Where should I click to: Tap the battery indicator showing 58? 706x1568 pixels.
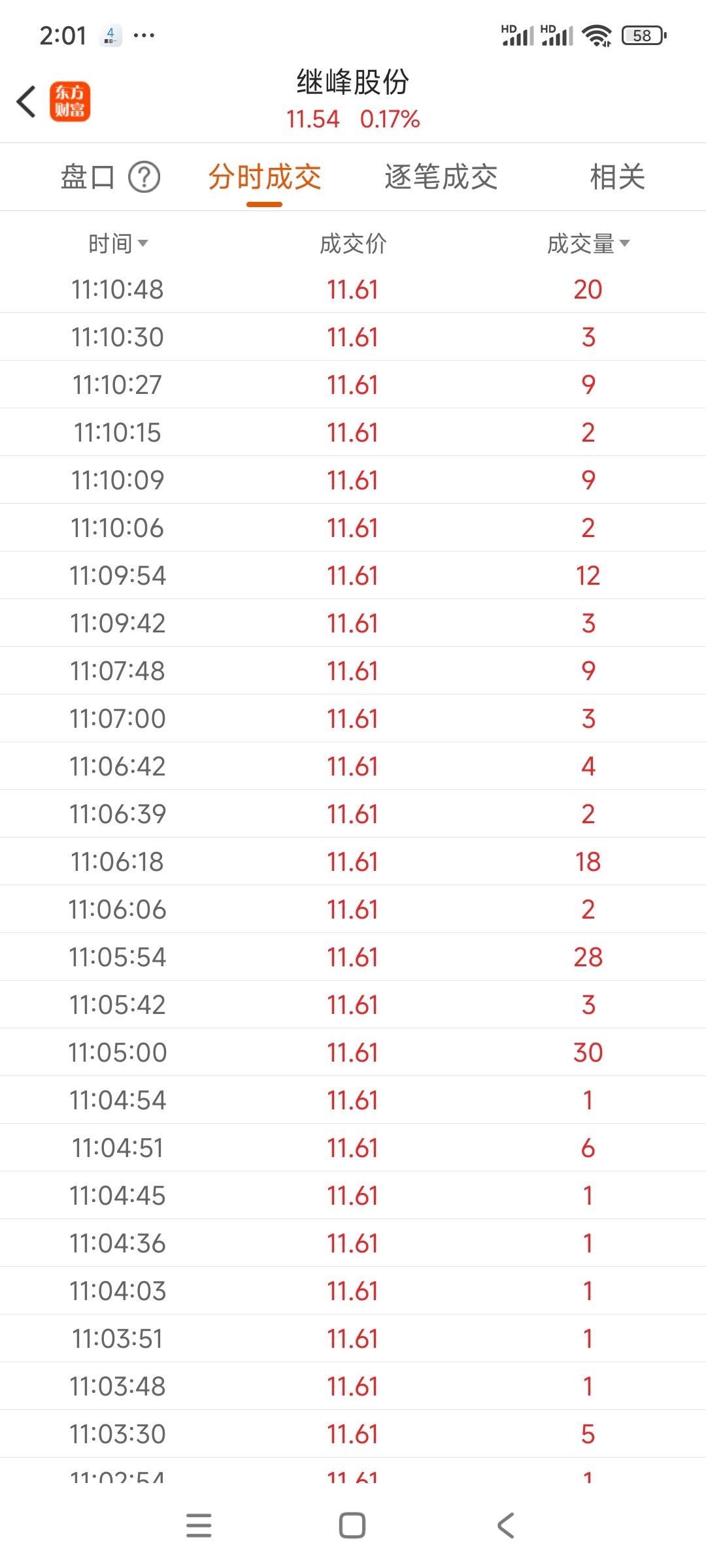(644, 35)
